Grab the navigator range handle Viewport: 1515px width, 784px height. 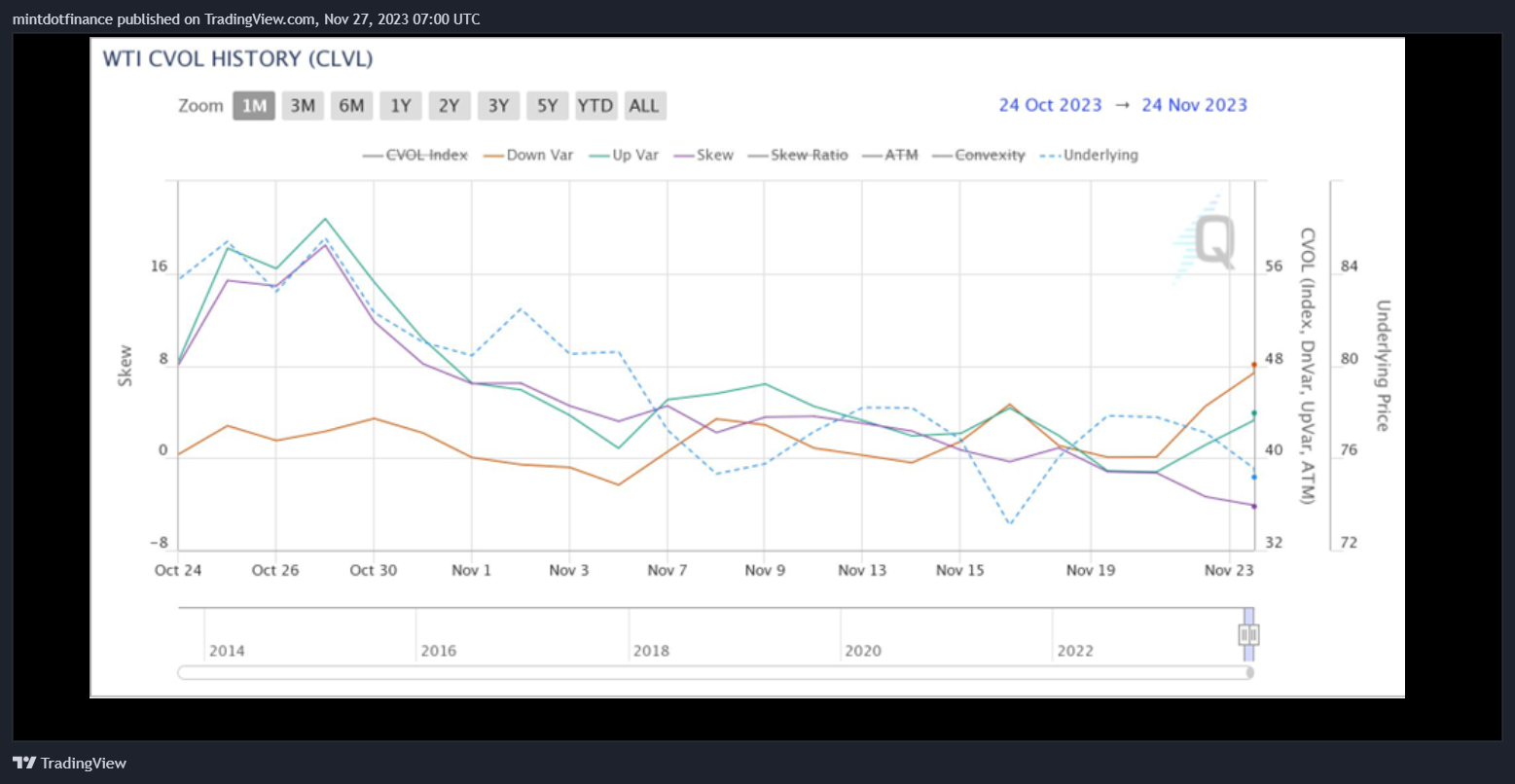point(1248,635)
